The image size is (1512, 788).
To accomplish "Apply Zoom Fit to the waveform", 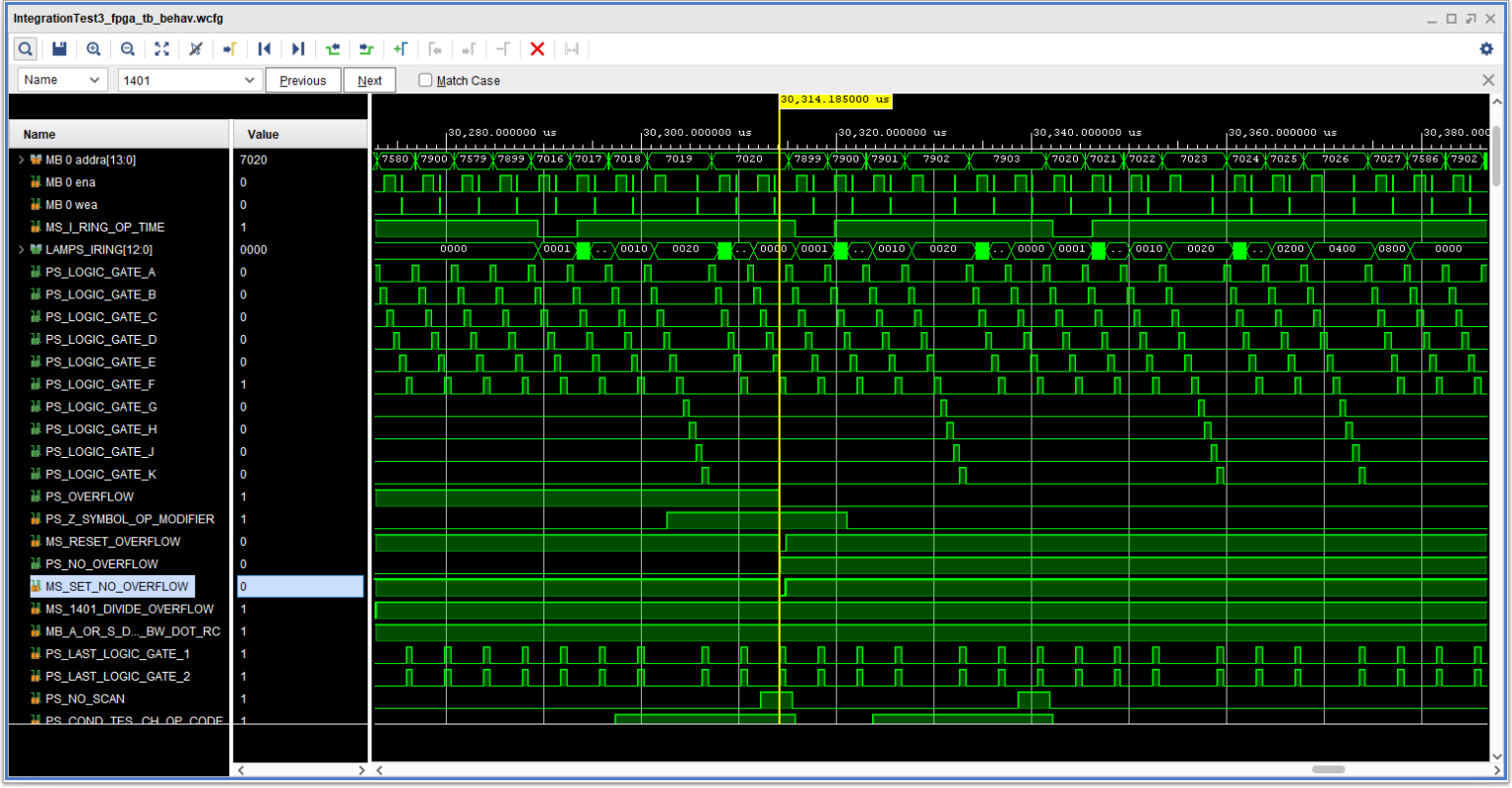I will click(161, 48).
